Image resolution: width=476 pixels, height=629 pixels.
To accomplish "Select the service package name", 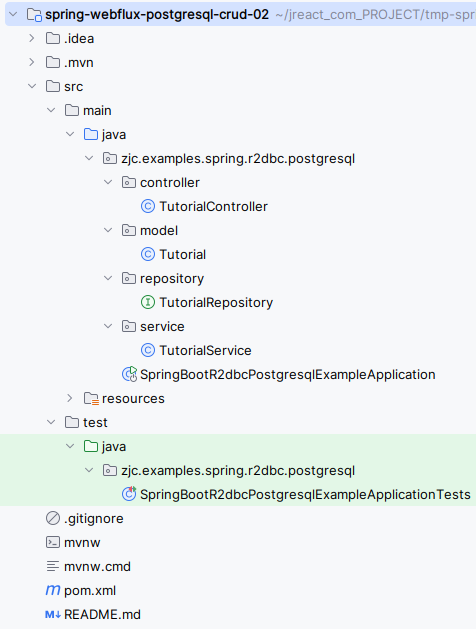I will click(x=162, y=327).
